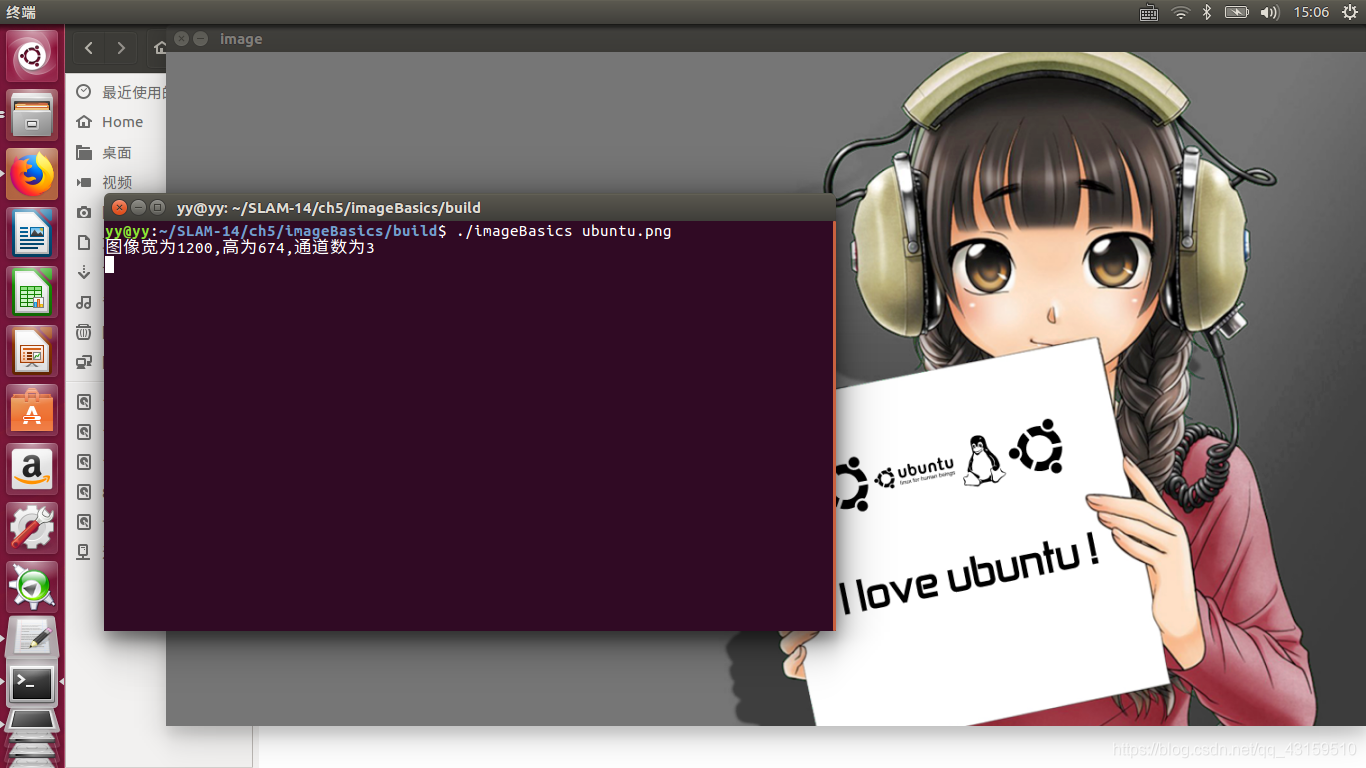Open keyboard input indicator in top panel
Screen dimensions: 1366x768
point(1149,12)
